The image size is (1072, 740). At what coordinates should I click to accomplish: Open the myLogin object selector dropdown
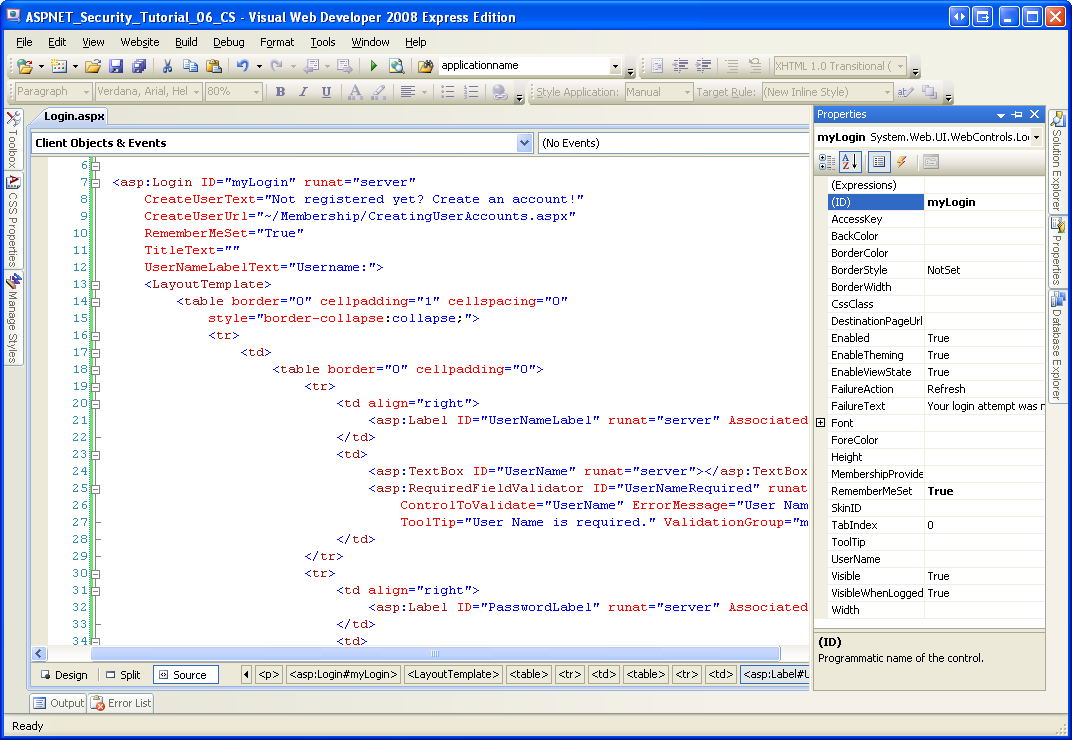coord(1036,137)
